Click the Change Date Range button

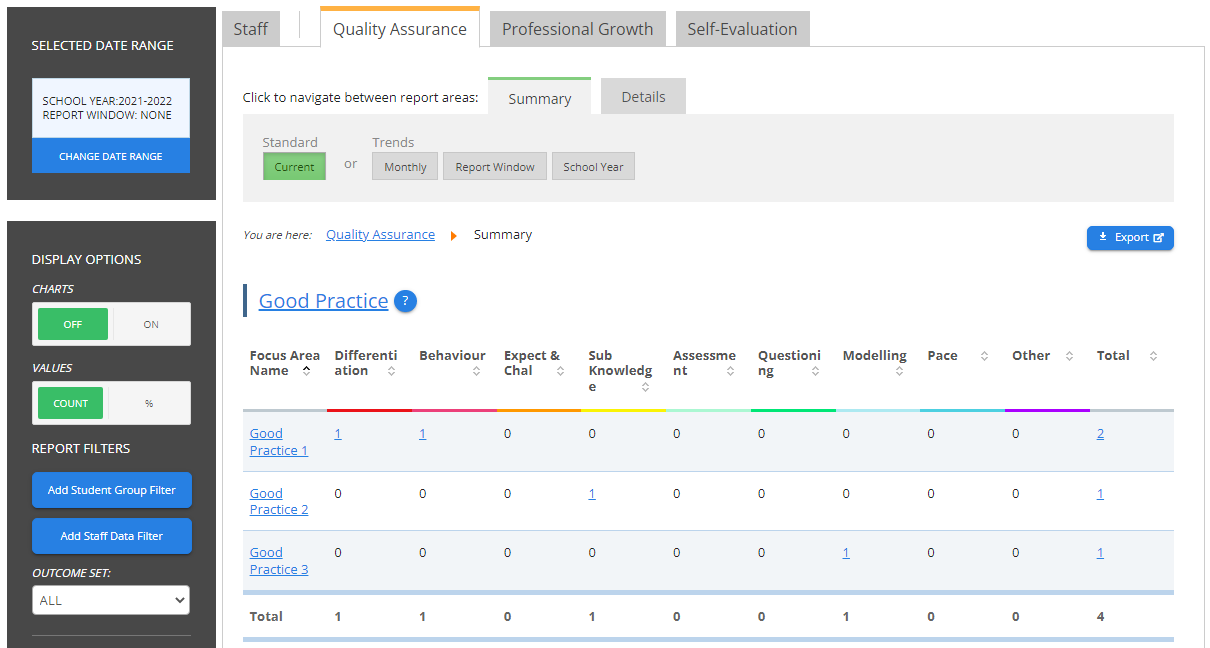point(111,157)
